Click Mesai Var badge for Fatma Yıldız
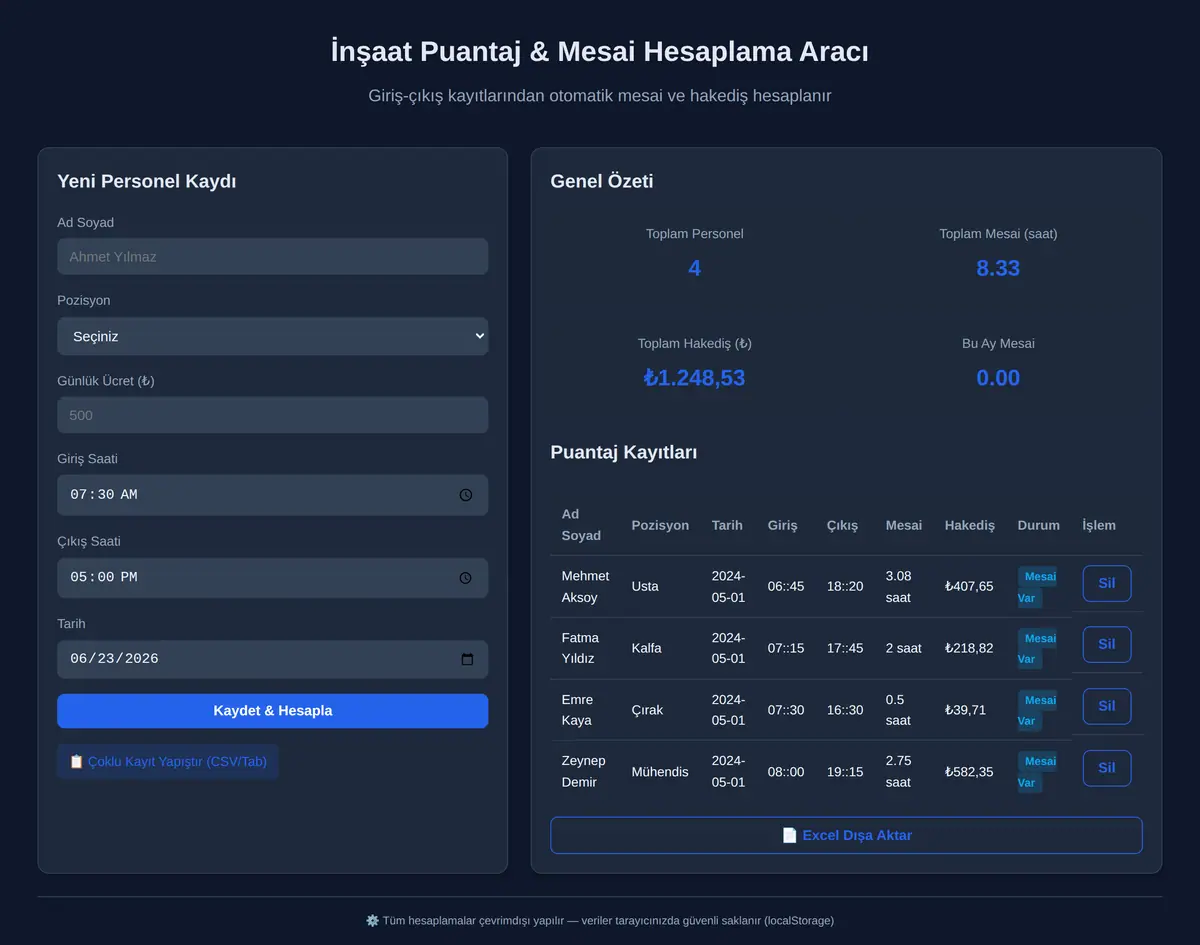The image size is (1200, 945). [1037, 649]
